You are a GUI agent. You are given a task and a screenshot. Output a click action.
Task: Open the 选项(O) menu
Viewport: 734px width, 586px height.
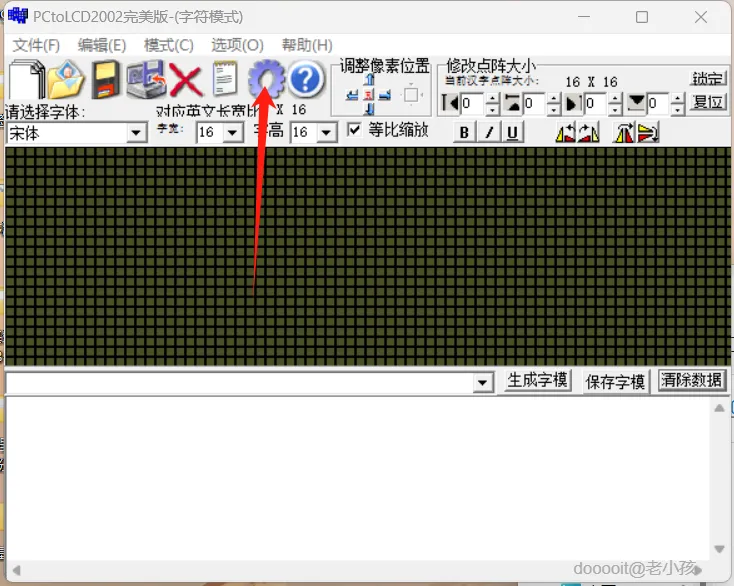pos(237,45)
